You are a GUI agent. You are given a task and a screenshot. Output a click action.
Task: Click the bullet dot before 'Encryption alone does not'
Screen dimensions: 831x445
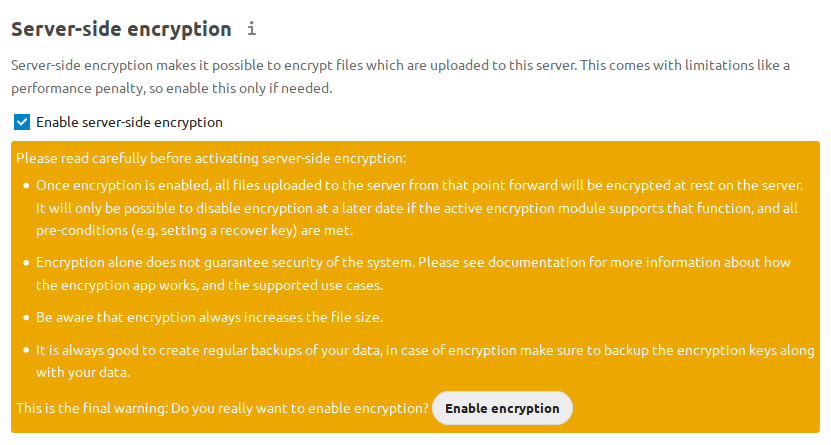(24, 265)
